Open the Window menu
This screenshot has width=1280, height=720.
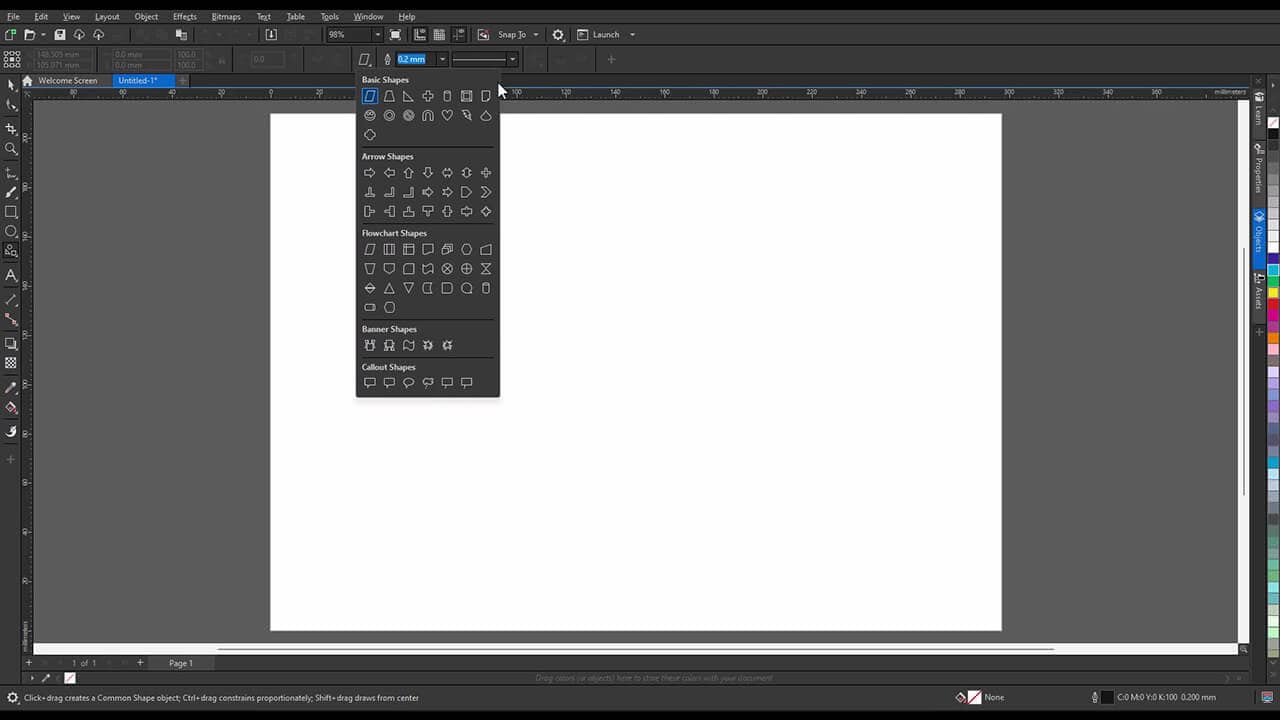(368, 17)
